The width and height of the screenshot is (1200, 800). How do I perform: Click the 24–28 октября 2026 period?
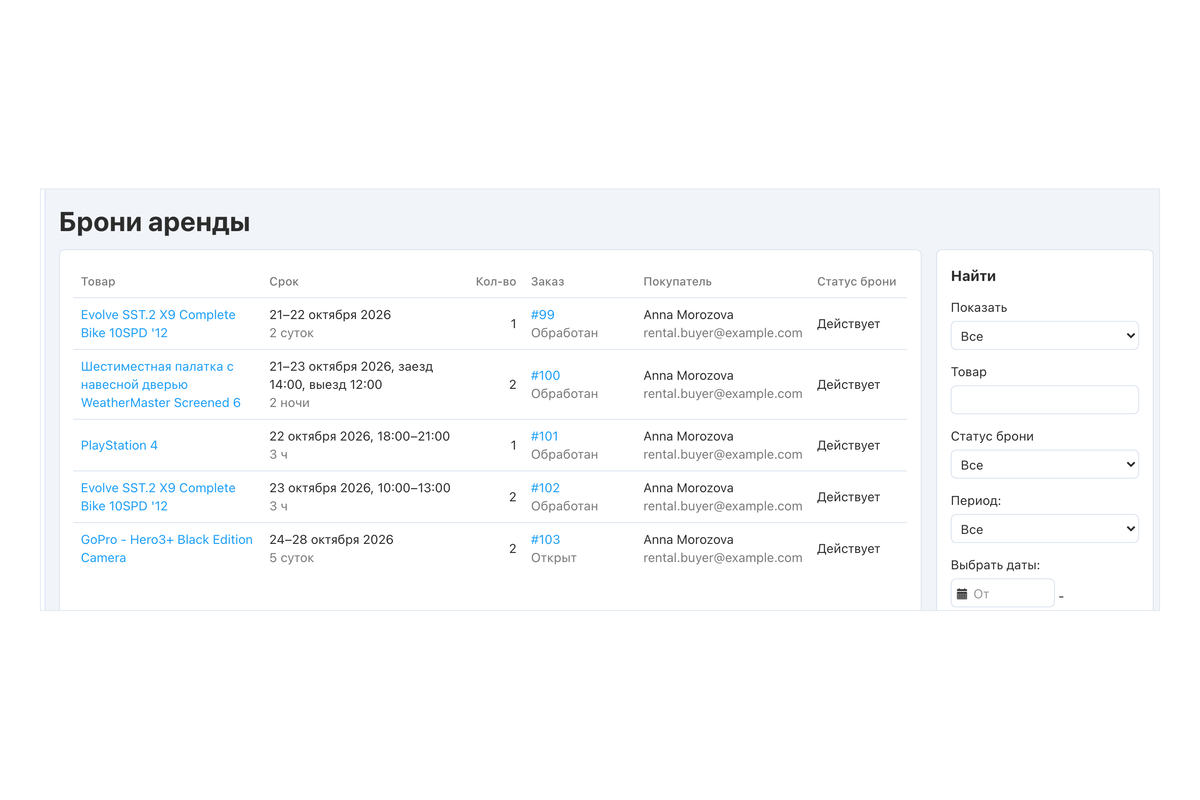331,540
